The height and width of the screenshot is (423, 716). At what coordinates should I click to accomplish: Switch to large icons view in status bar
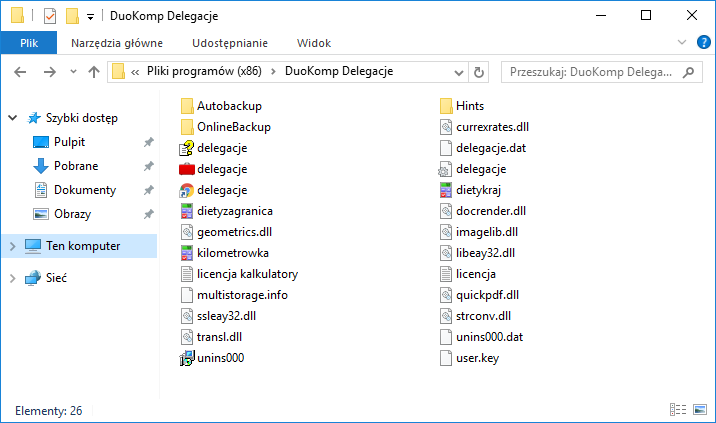pos(700,409)
